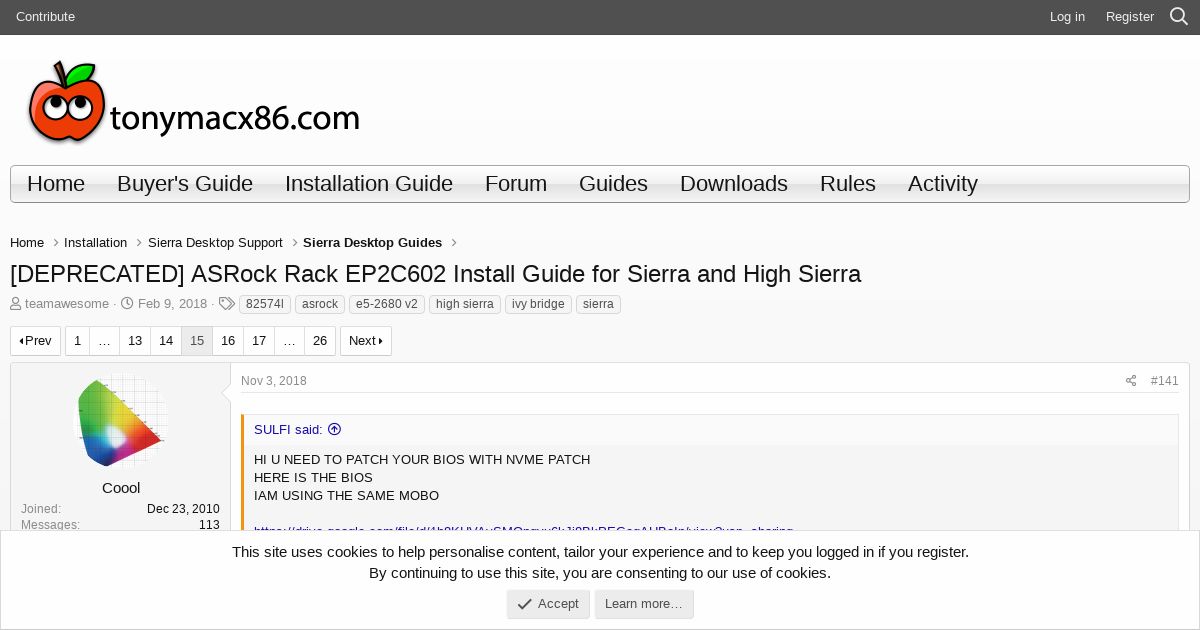
Task: Go to last page 26
Action: (320, 341)
